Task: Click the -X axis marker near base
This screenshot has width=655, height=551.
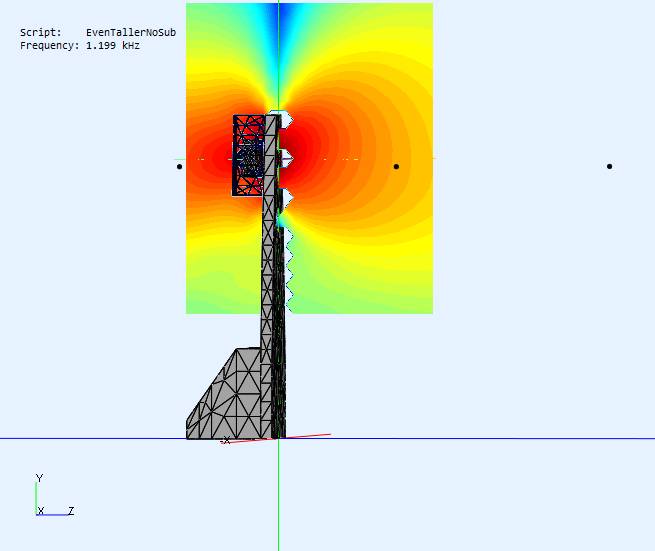Action: (226, 440)
